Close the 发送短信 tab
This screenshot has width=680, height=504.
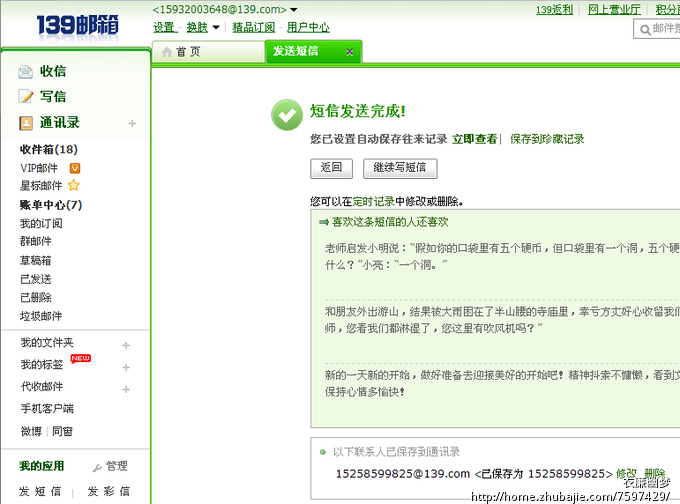click(350, 52)
